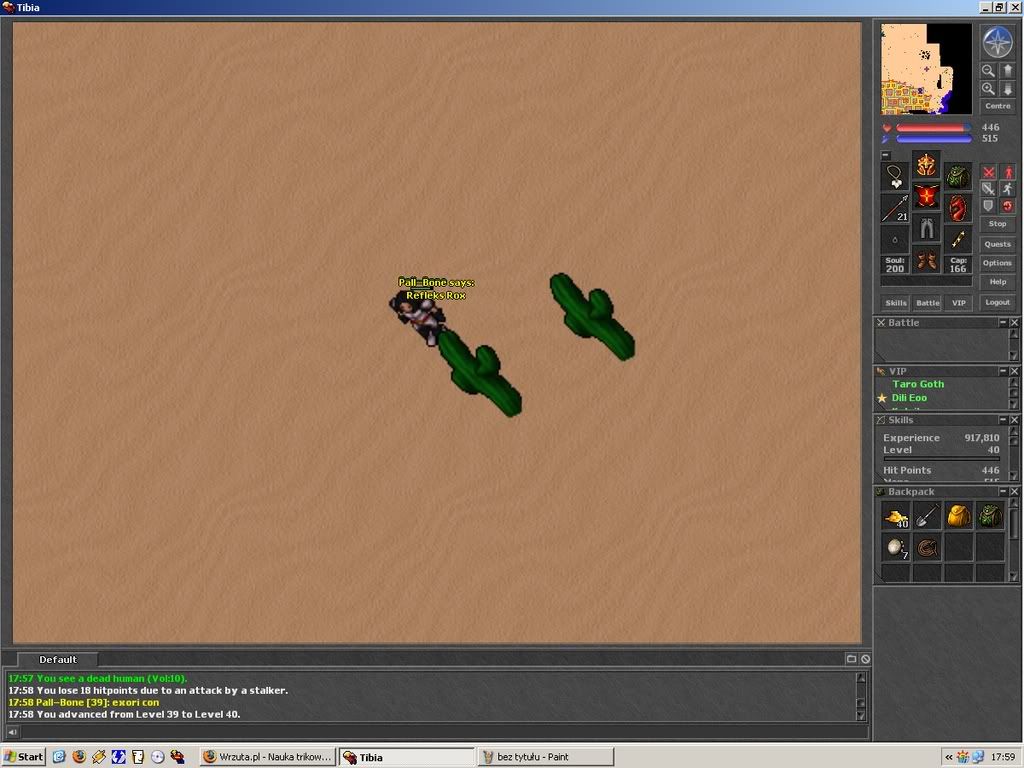
Task: Click the Stop button
Action: [x=997, y=224]
